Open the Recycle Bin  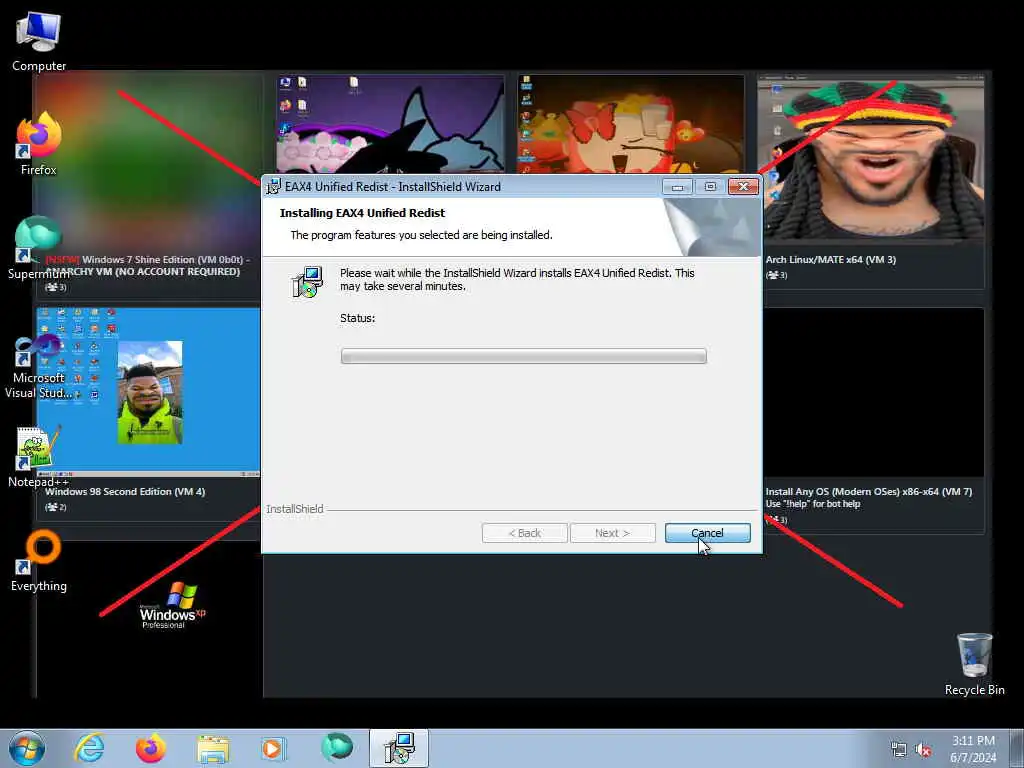point(974,664)
